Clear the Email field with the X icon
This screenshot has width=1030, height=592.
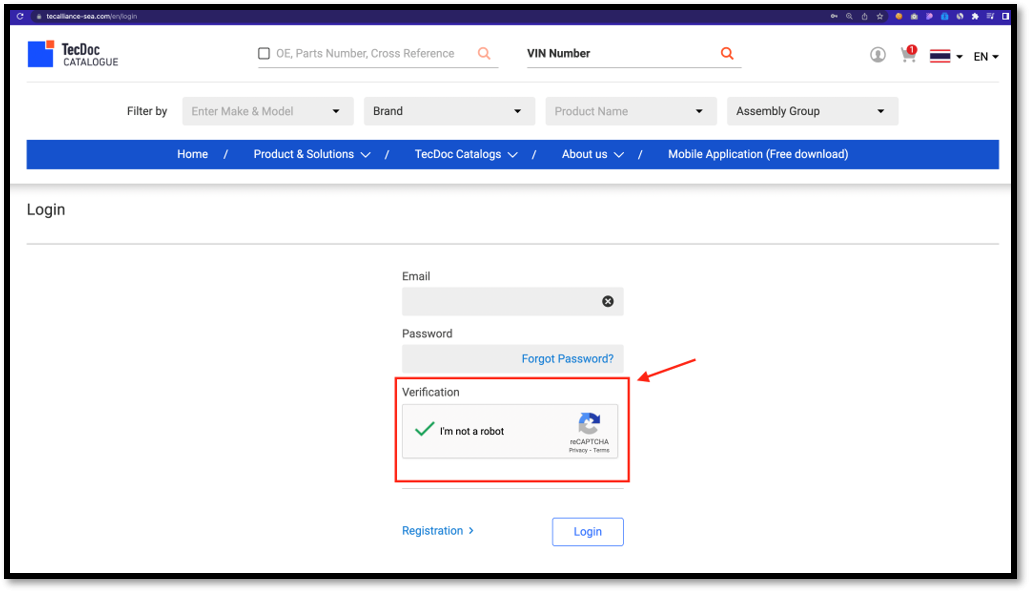coord(608,301)
